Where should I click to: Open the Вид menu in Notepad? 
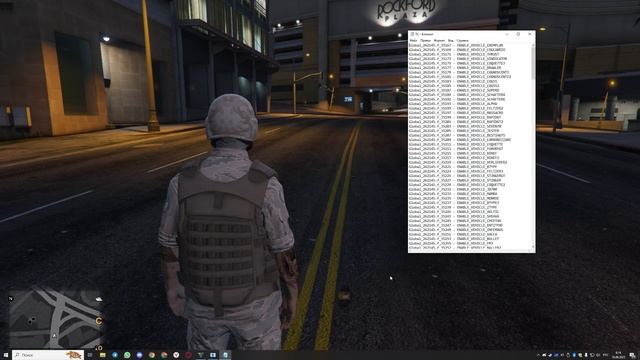[x=451, y=40]
